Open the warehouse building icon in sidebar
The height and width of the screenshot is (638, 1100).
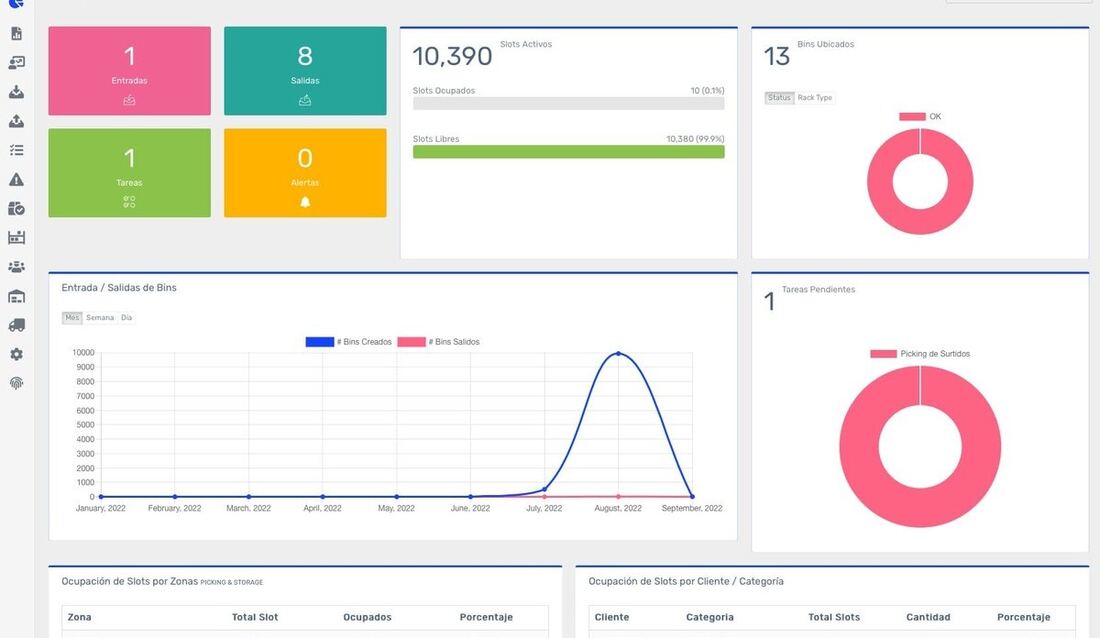coord(16,296)
